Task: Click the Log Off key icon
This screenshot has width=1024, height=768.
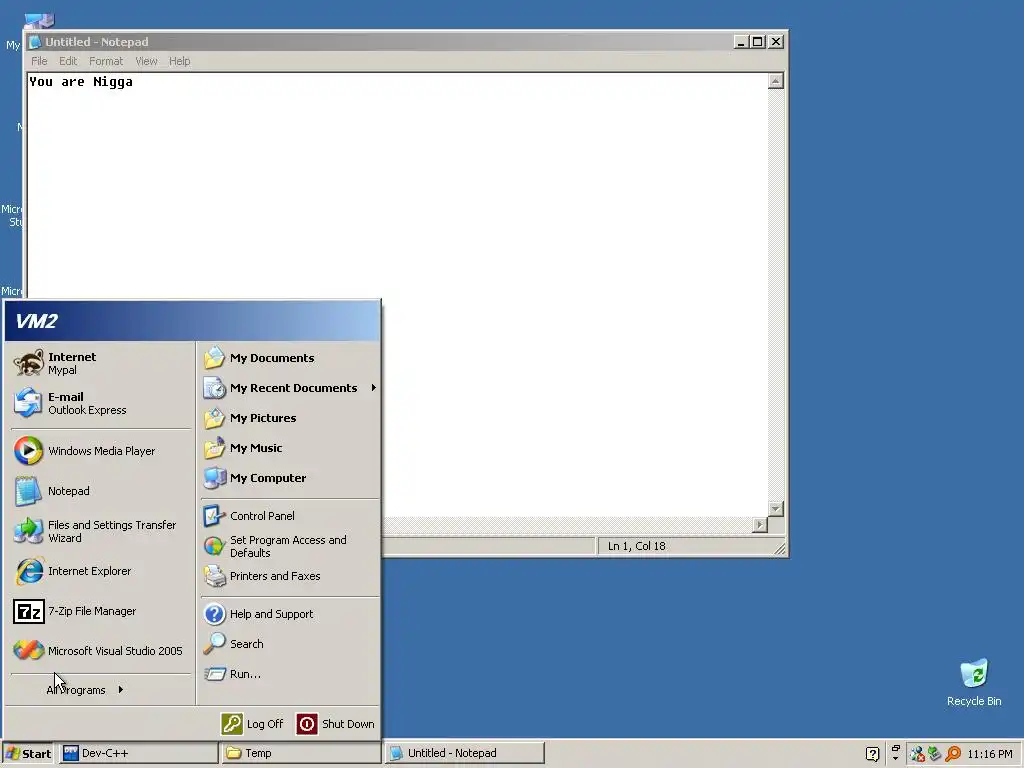Action: (232, 724)
